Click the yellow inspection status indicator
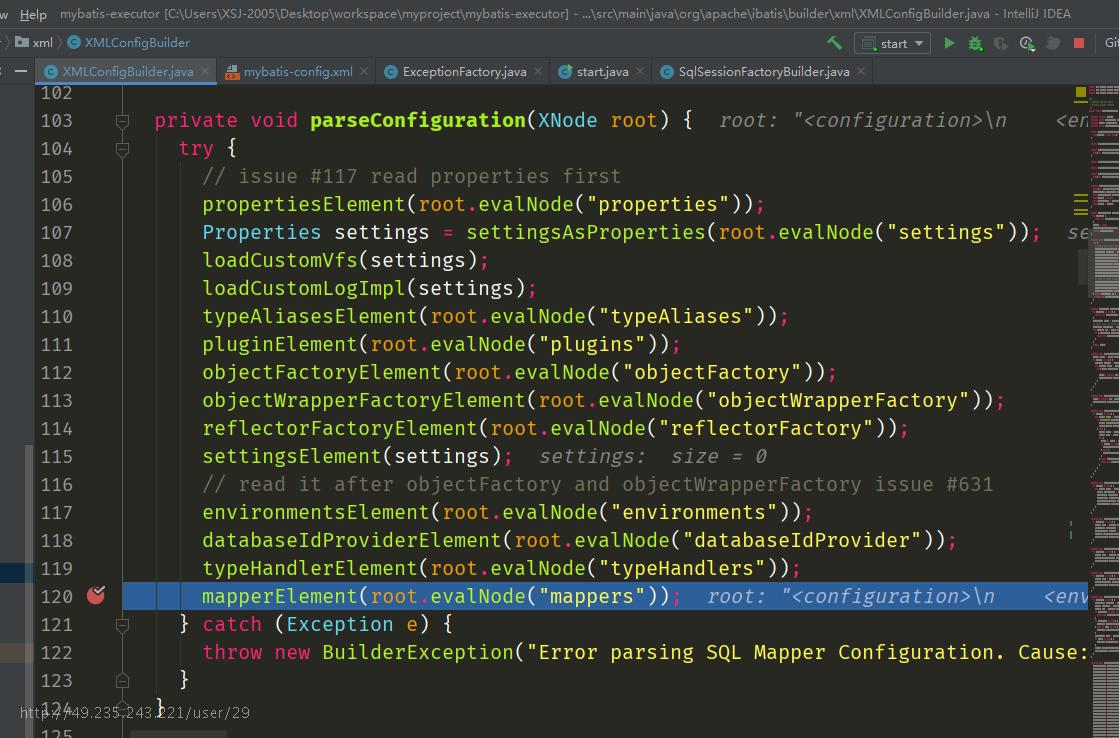Image resolution: width=1119 pixels, height=738 pixels. coord(1080,93)
